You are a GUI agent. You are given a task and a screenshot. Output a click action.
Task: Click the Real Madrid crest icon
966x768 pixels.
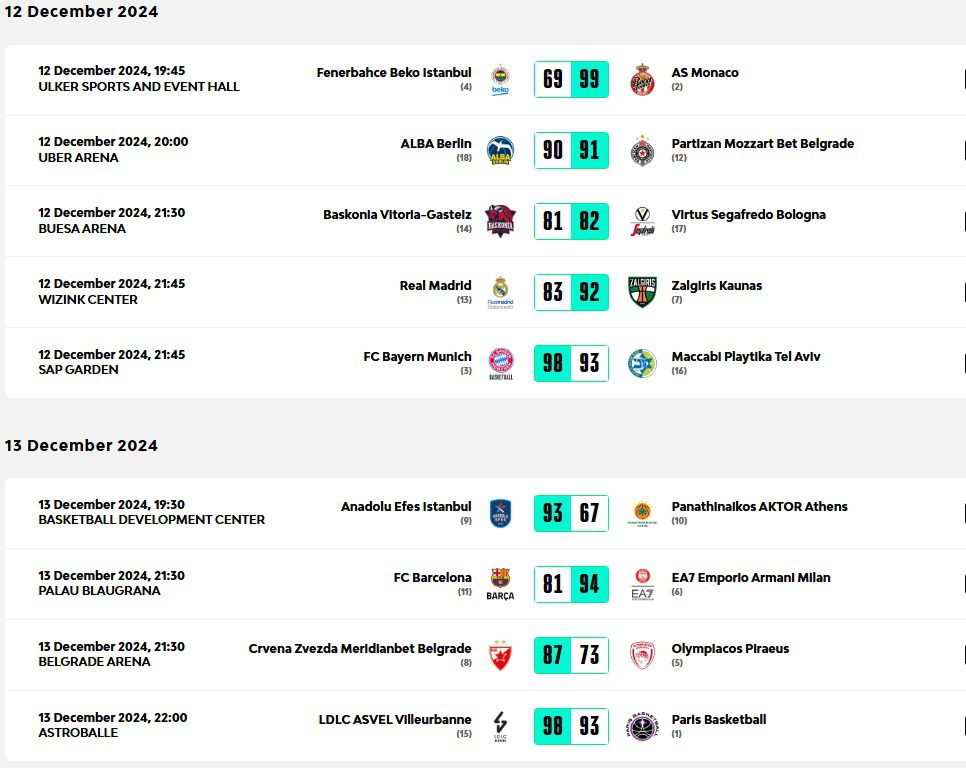(500, 292)
